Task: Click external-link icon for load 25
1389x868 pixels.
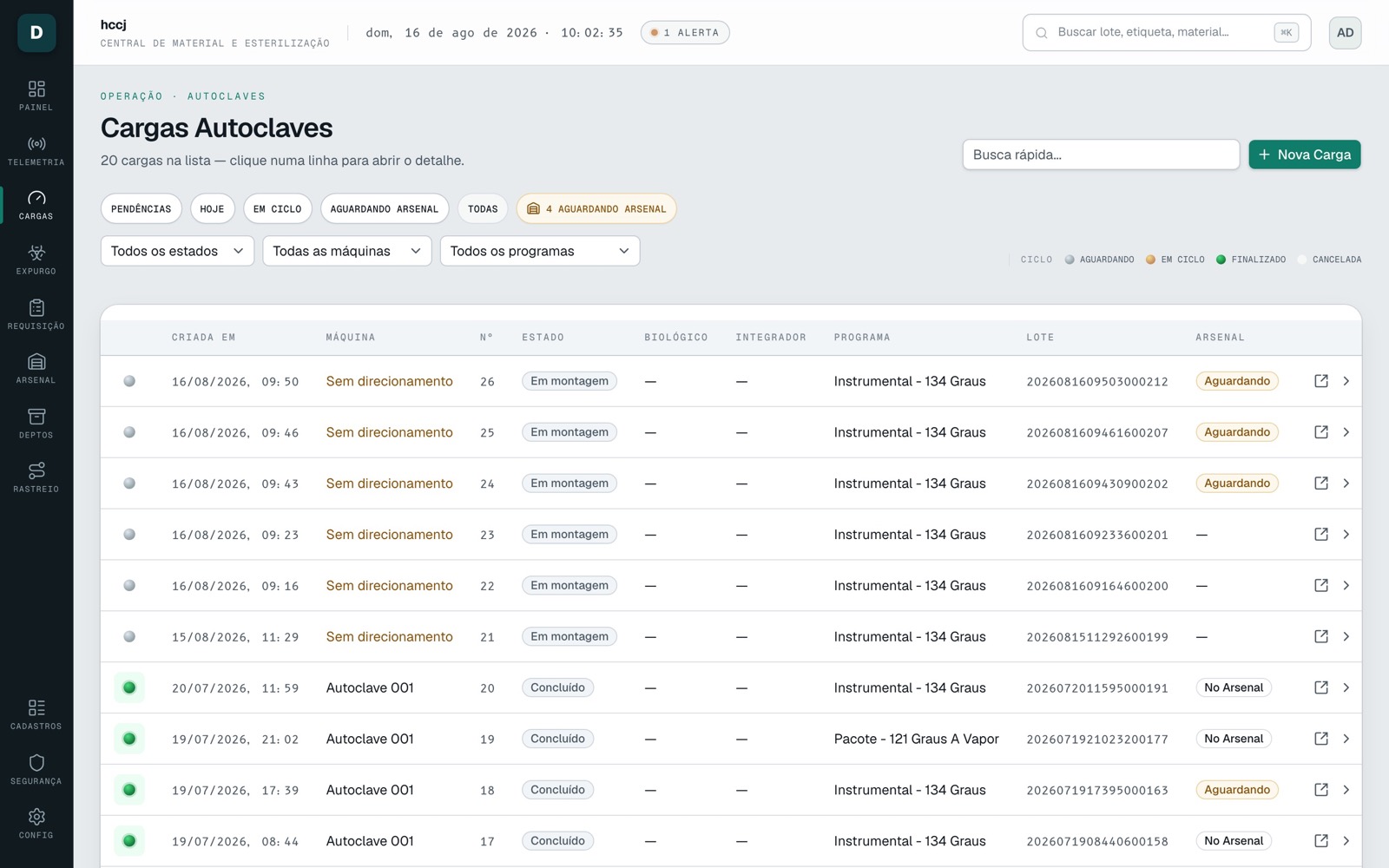Action: tap(1321, 432)
